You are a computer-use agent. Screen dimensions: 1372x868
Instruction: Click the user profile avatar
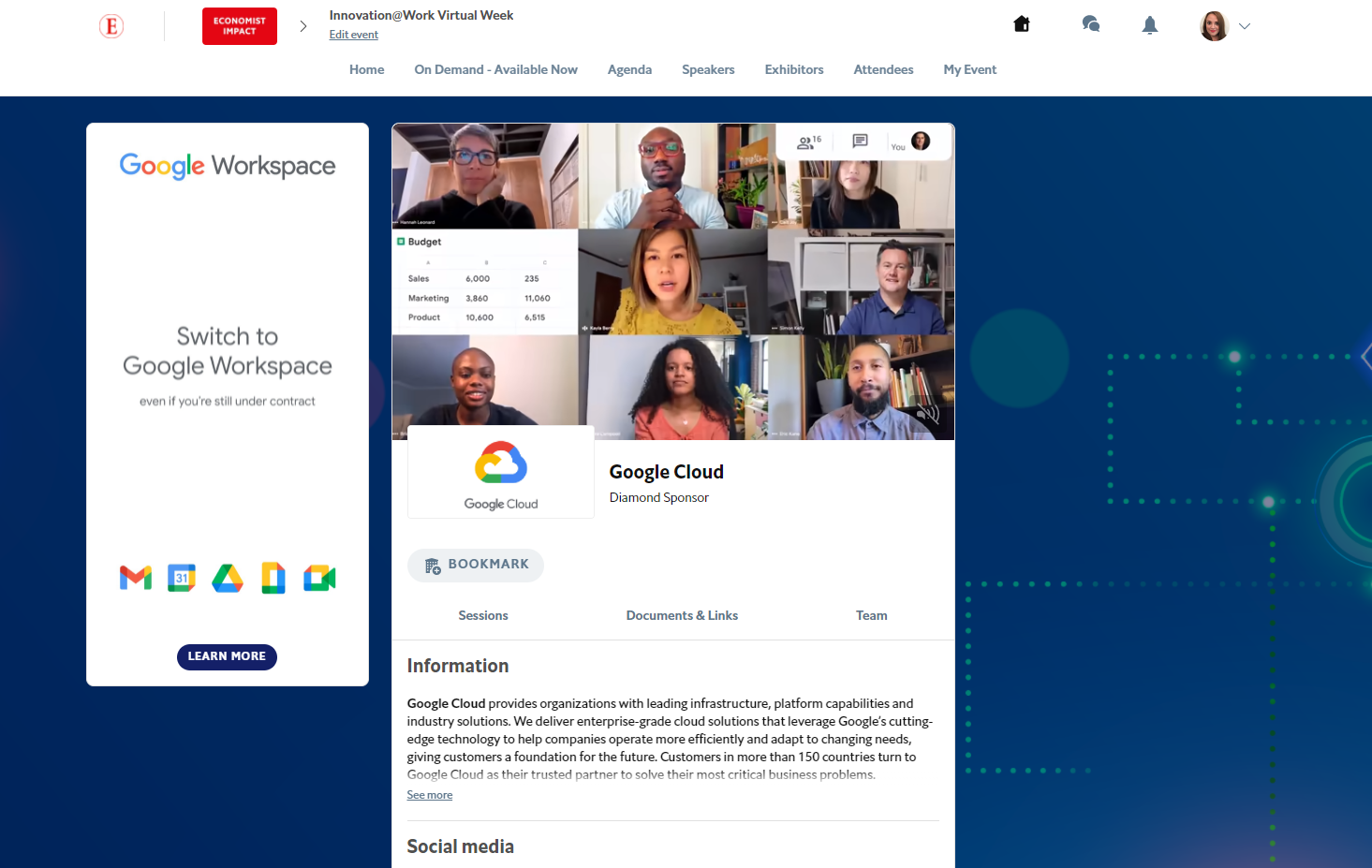pyautogui.click(x=1214, y=26)
